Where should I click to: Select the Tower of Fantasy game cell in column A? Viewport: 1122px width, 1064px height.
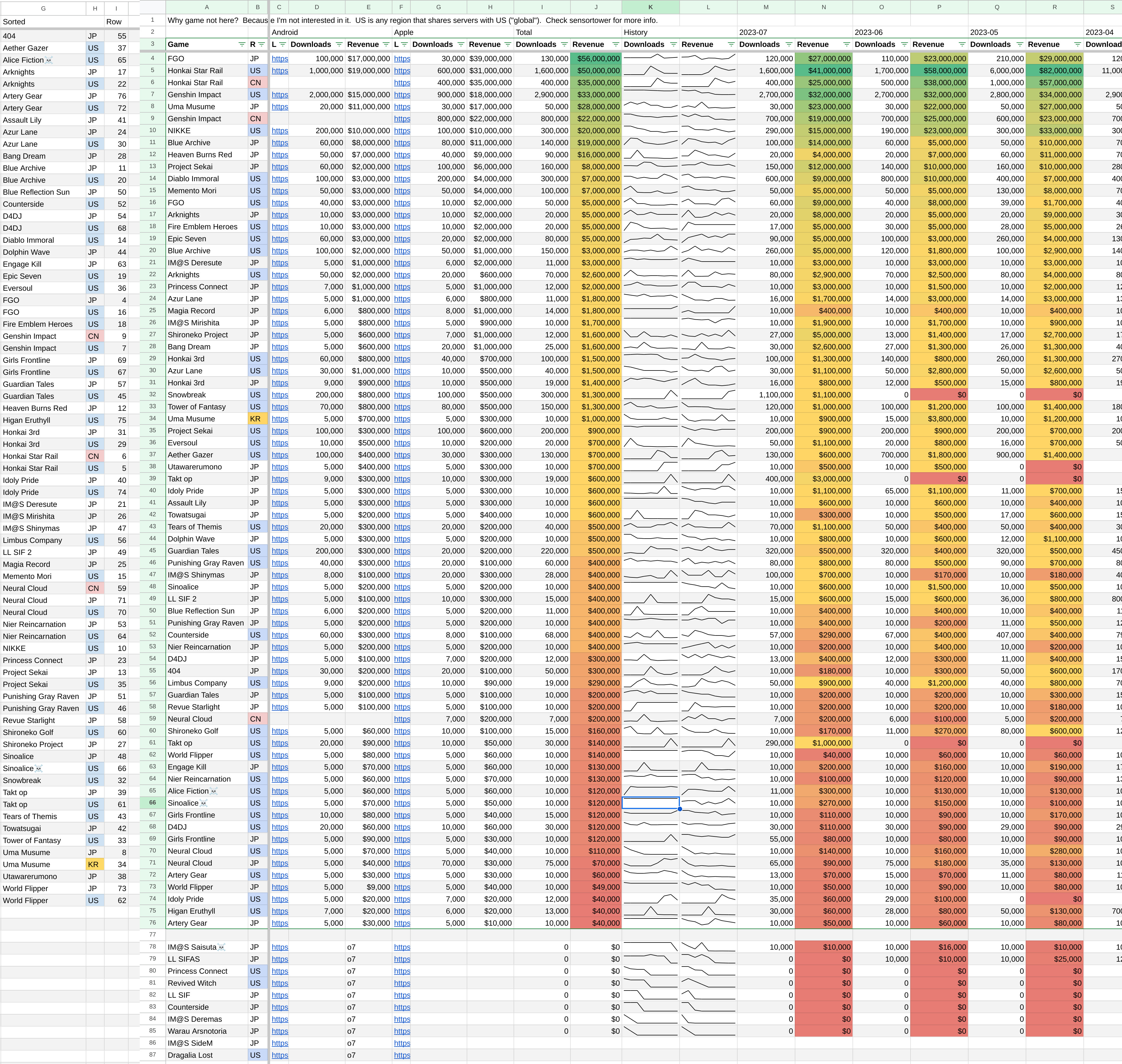[207, 407]
